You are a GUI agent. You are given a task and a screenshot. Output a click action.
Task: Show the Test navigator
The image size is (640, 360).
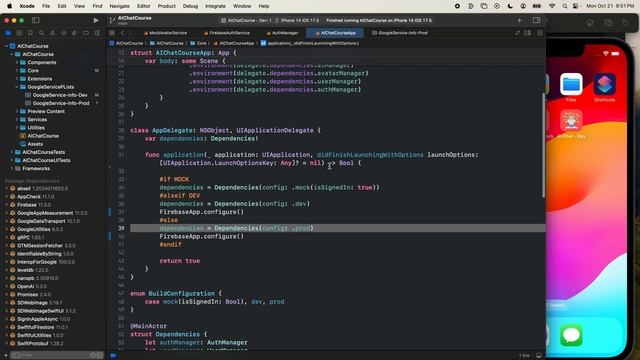[x=63, y=33]
